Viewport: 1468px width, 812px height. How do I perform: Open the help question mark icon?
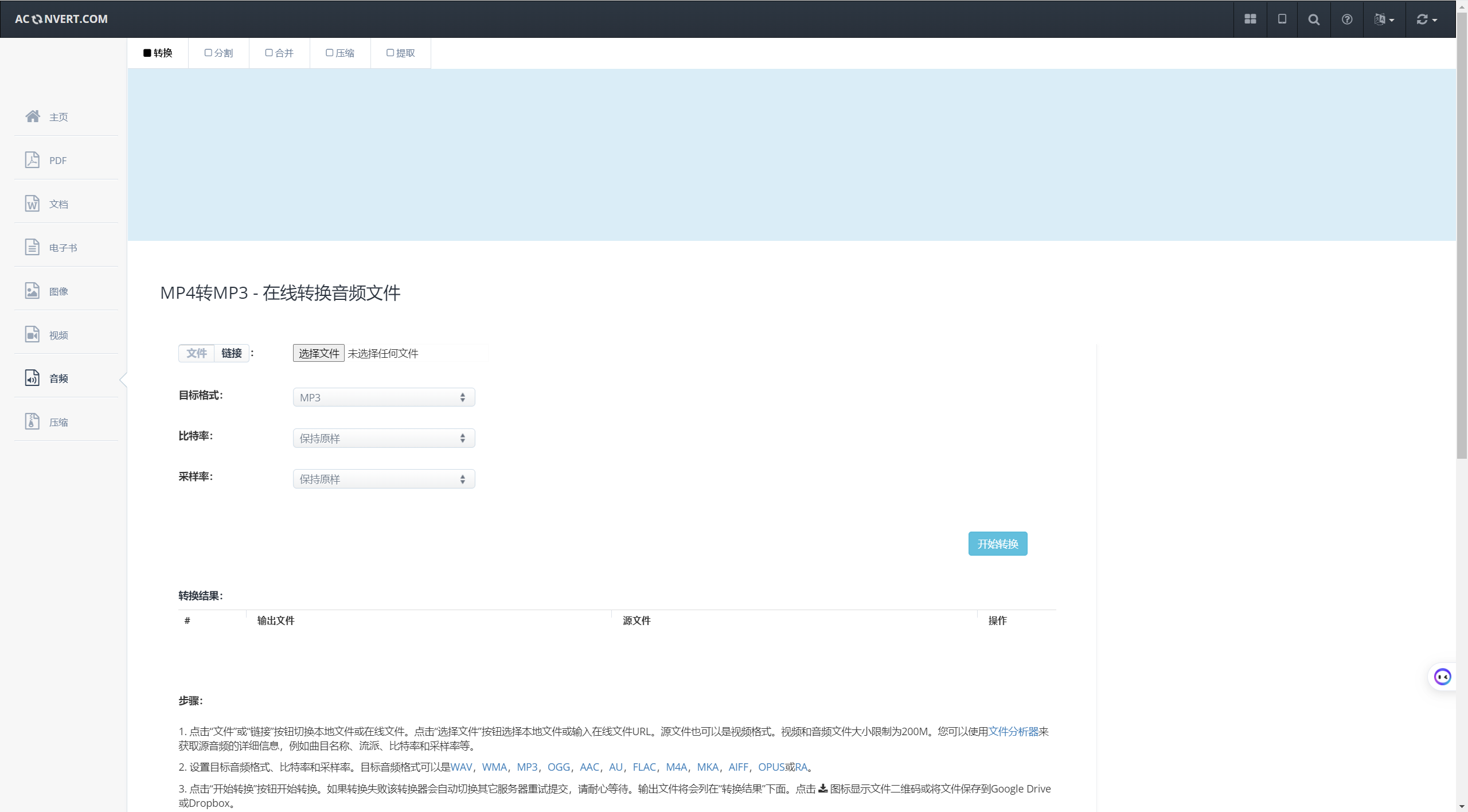(x=1347, y=19)
